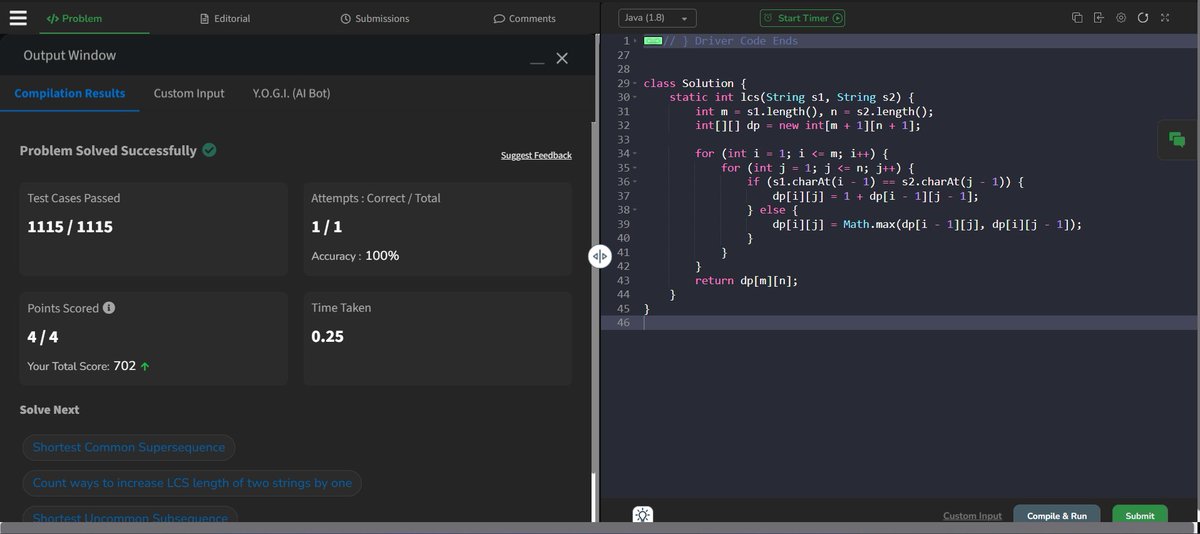Click the 'Accuracy : 100%' text
Screen dimensions: 1200x534
(x=355, y=256)
